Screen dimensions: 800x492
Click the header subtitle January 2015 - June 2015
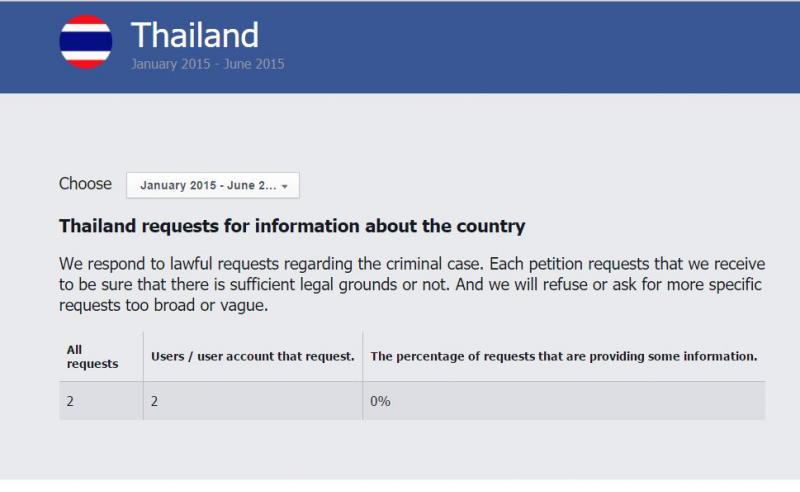tap(207, 64)
